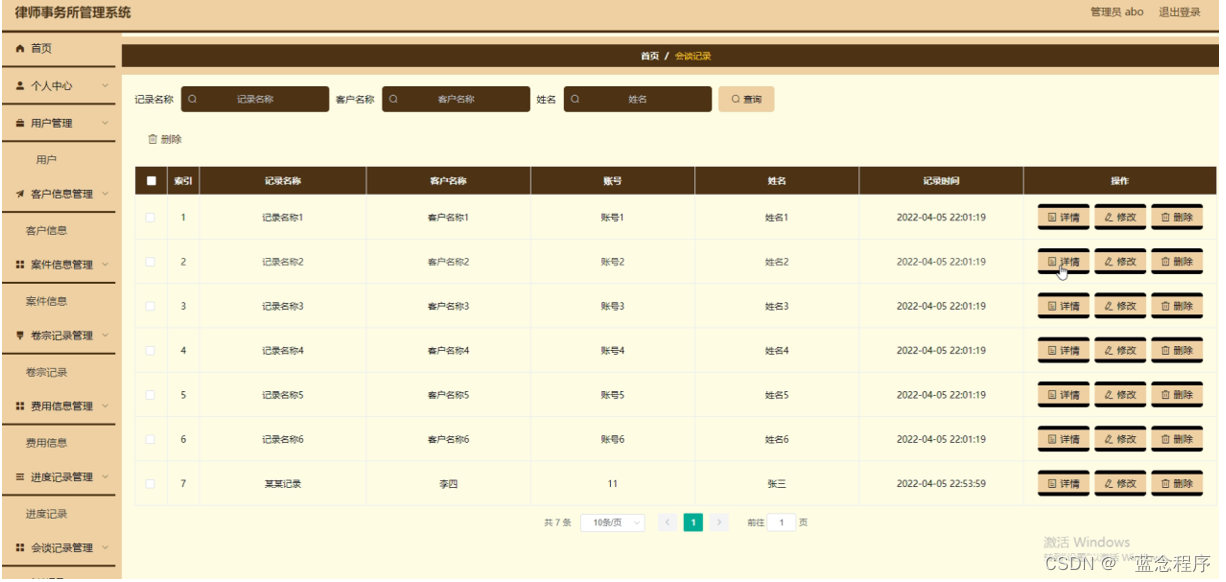Click the magnifier icon in 记录名称 field
Viewport: 1226px width, 582px height.
click(x=193, y=99)
